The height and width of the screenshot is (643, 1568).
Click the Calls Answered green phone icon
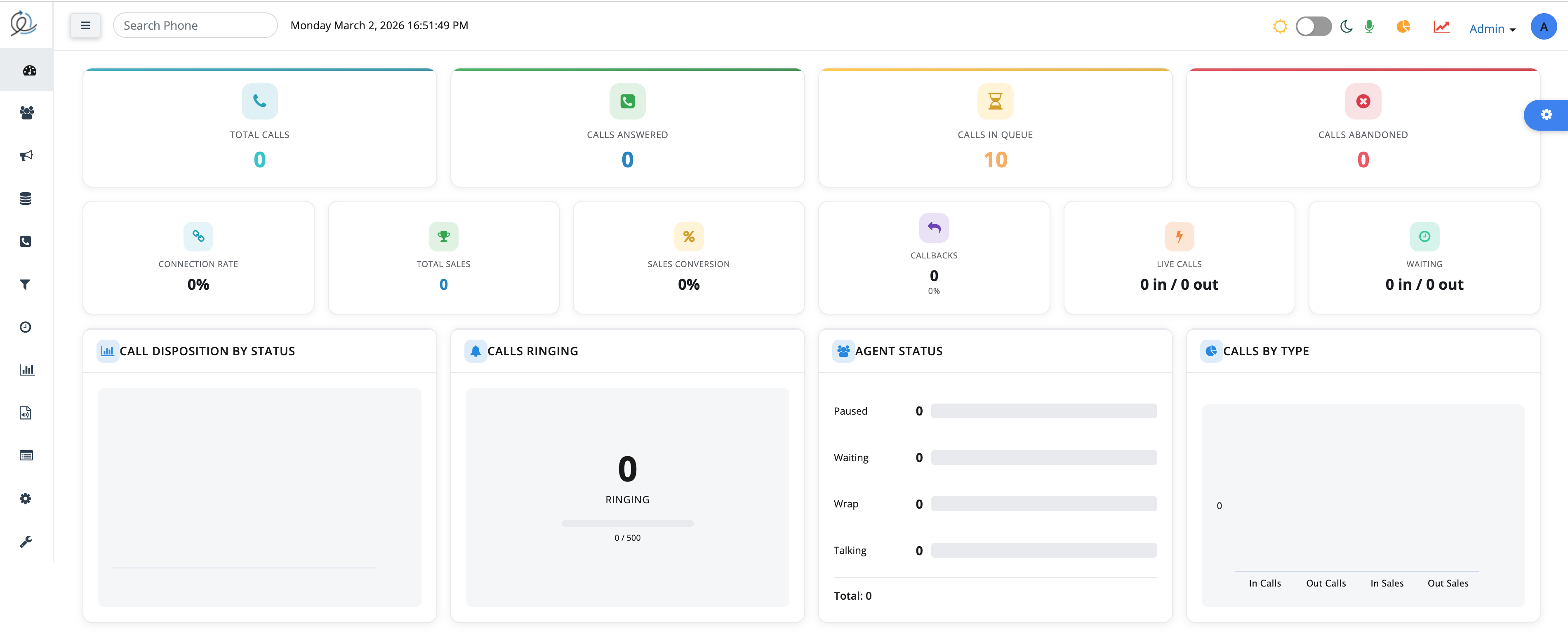tap(627, 101)
